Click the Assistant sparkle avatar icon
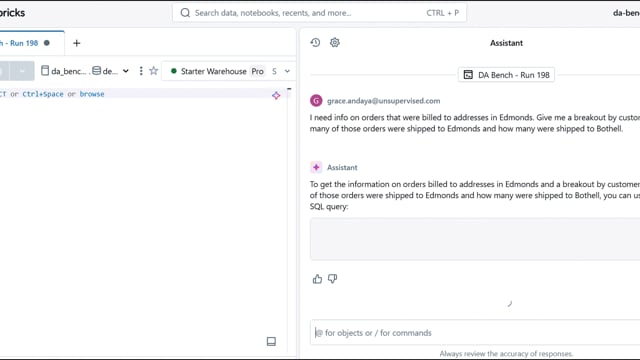 (x=316, y=167)
